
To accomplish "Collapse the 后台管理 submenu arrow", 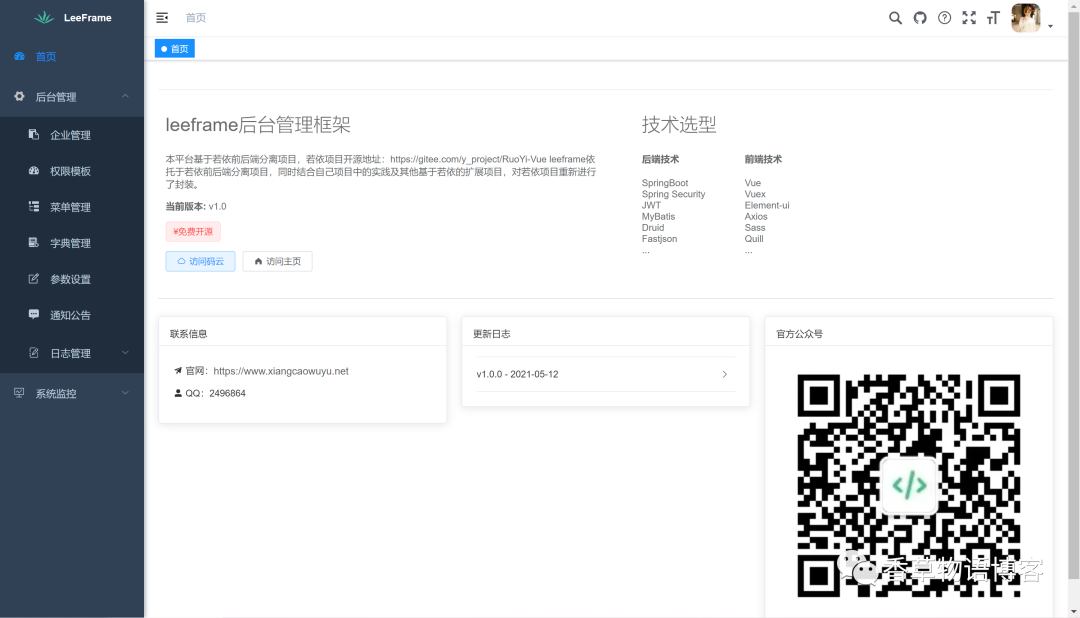I will (125, 96).
